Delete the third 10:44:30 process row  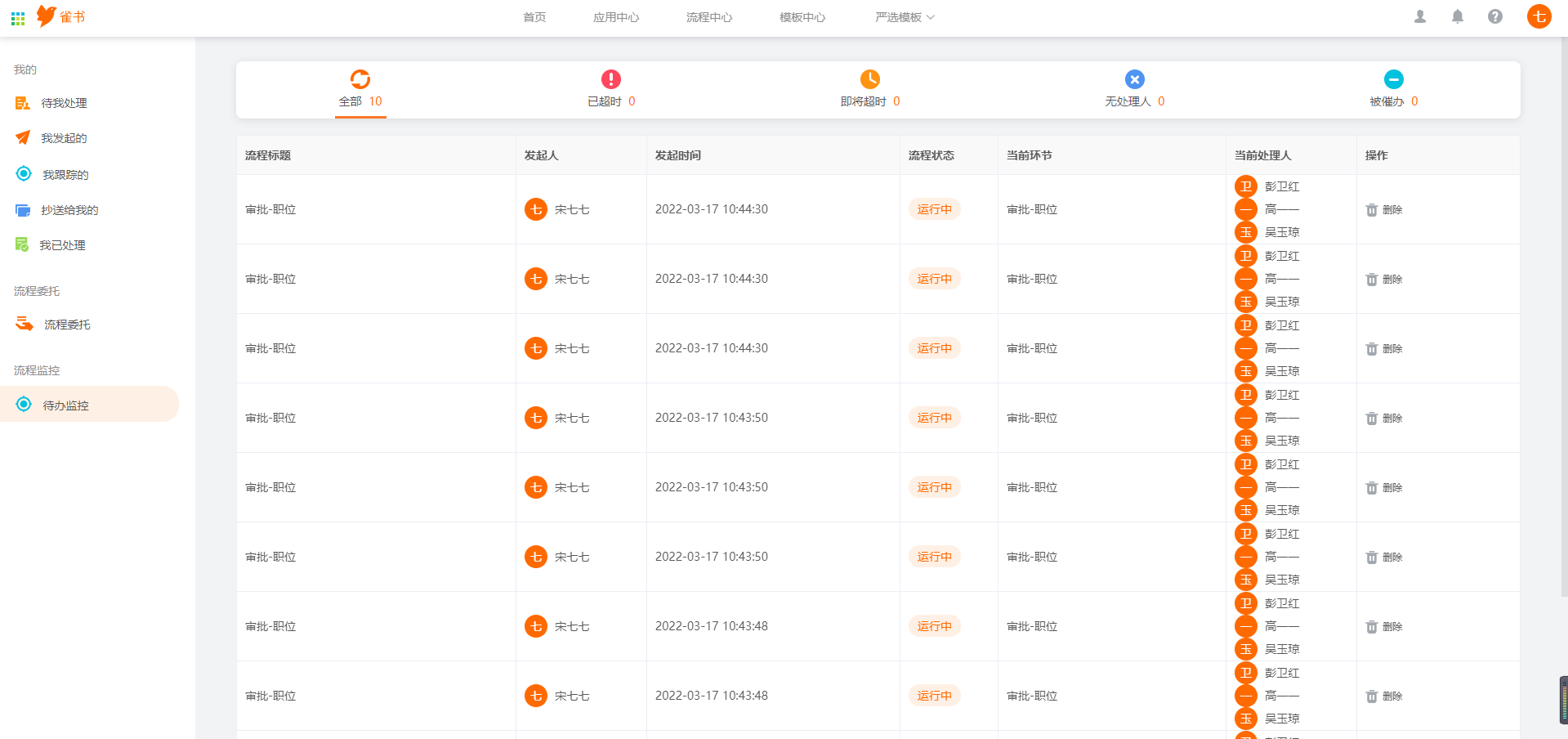[1384, 349]
